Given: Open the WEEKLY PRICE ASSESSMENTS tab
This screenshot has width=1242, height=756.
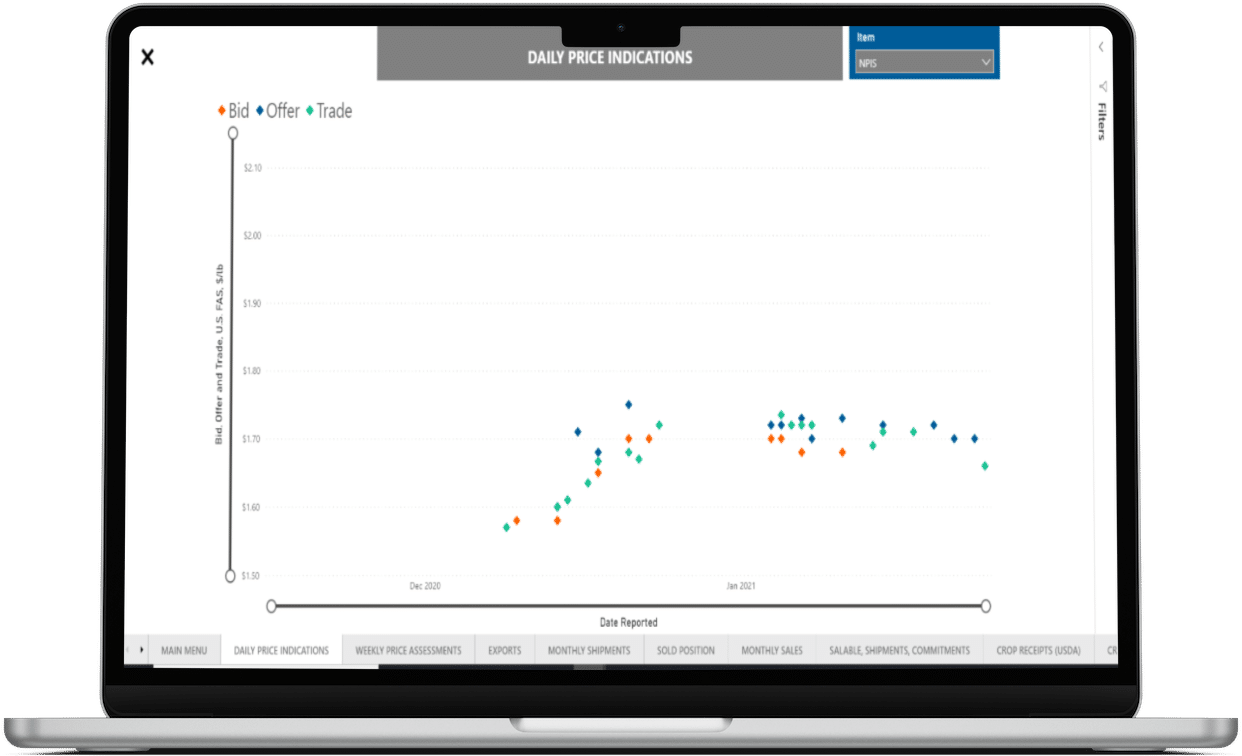Looking at the screenshot, I should coord(408,650).
